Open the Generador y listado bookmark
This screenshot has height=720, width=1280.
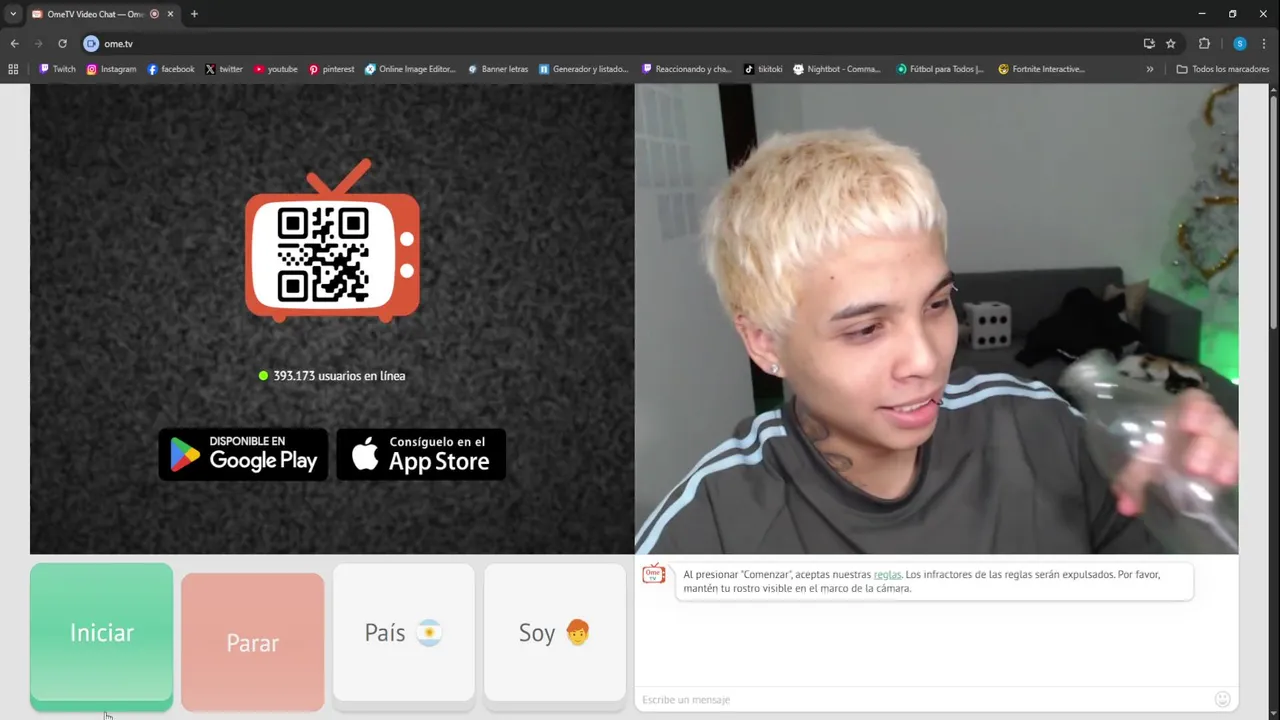pos(583,69)
